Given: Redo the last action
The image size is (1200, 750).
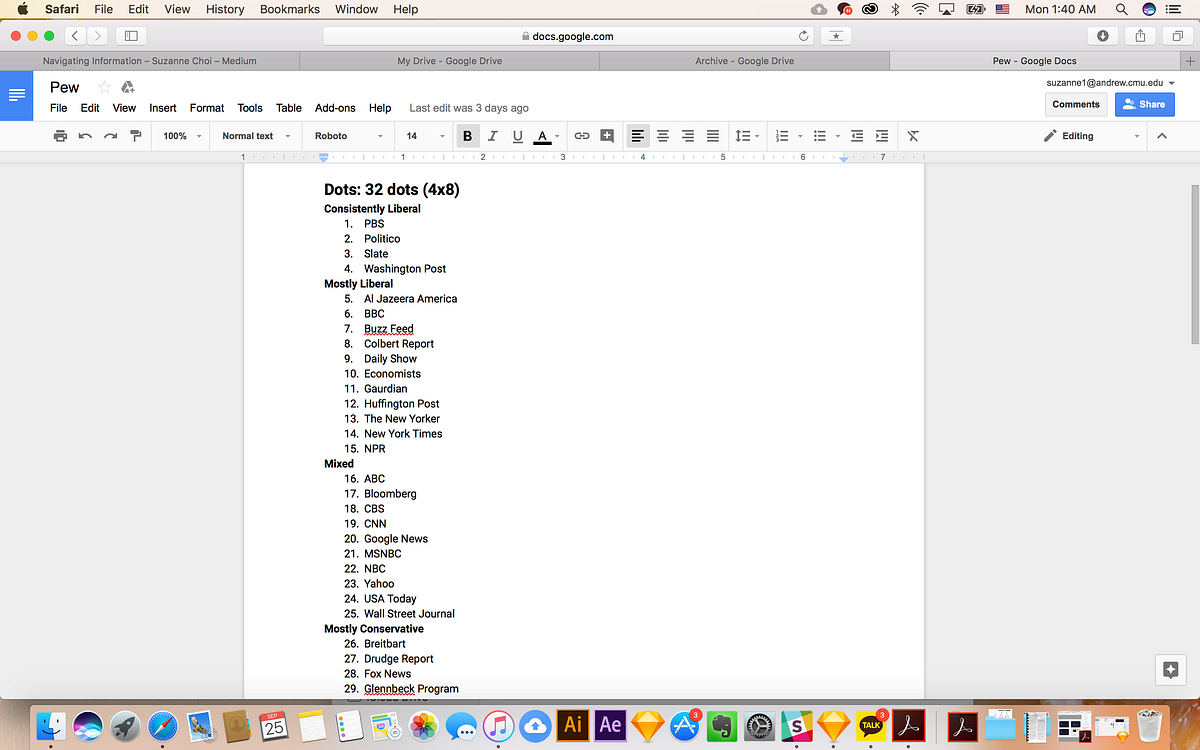Looking at the screenshot, I should (110, 136).
